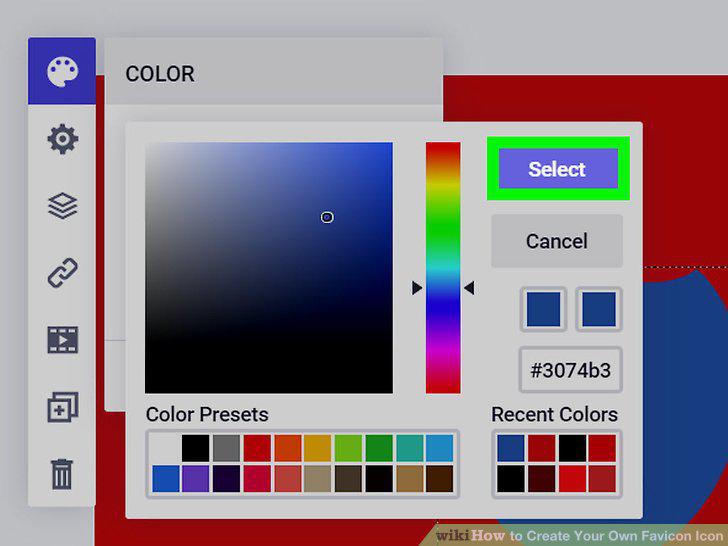
Task: Choose the dark maroon recent color
Action: (541, 479)
